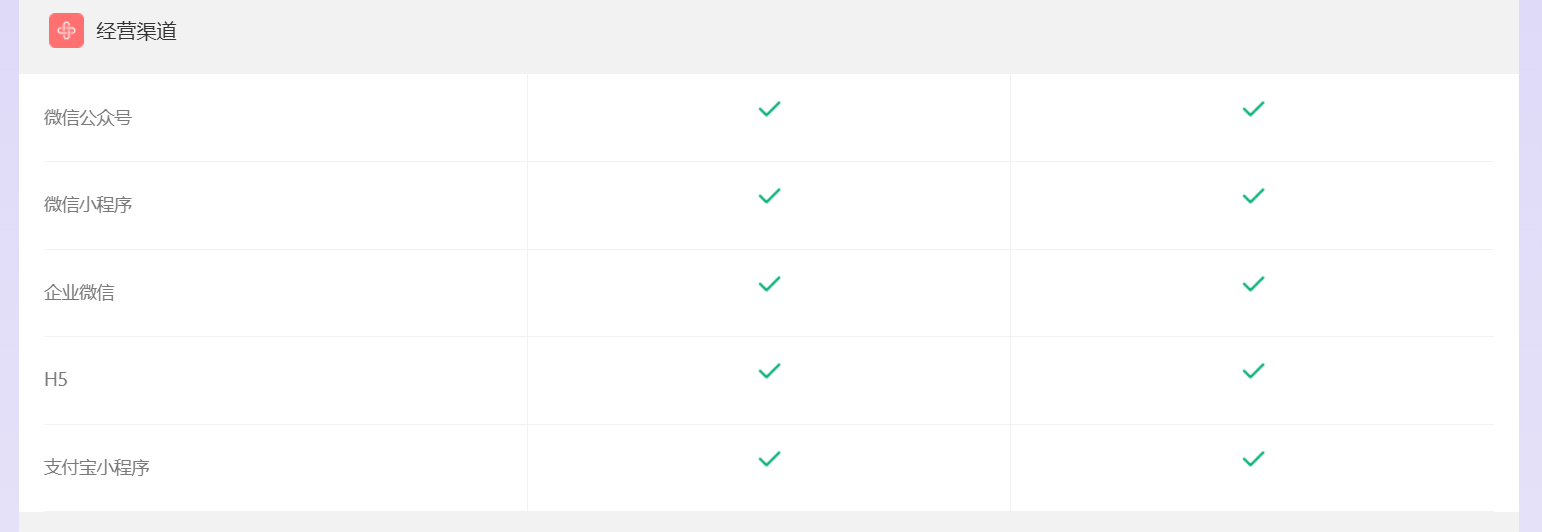This screenshot has height=532, width=1542.
Task: Click the H5 channel label
Action: pyautogui.click(x=56, y=380)
